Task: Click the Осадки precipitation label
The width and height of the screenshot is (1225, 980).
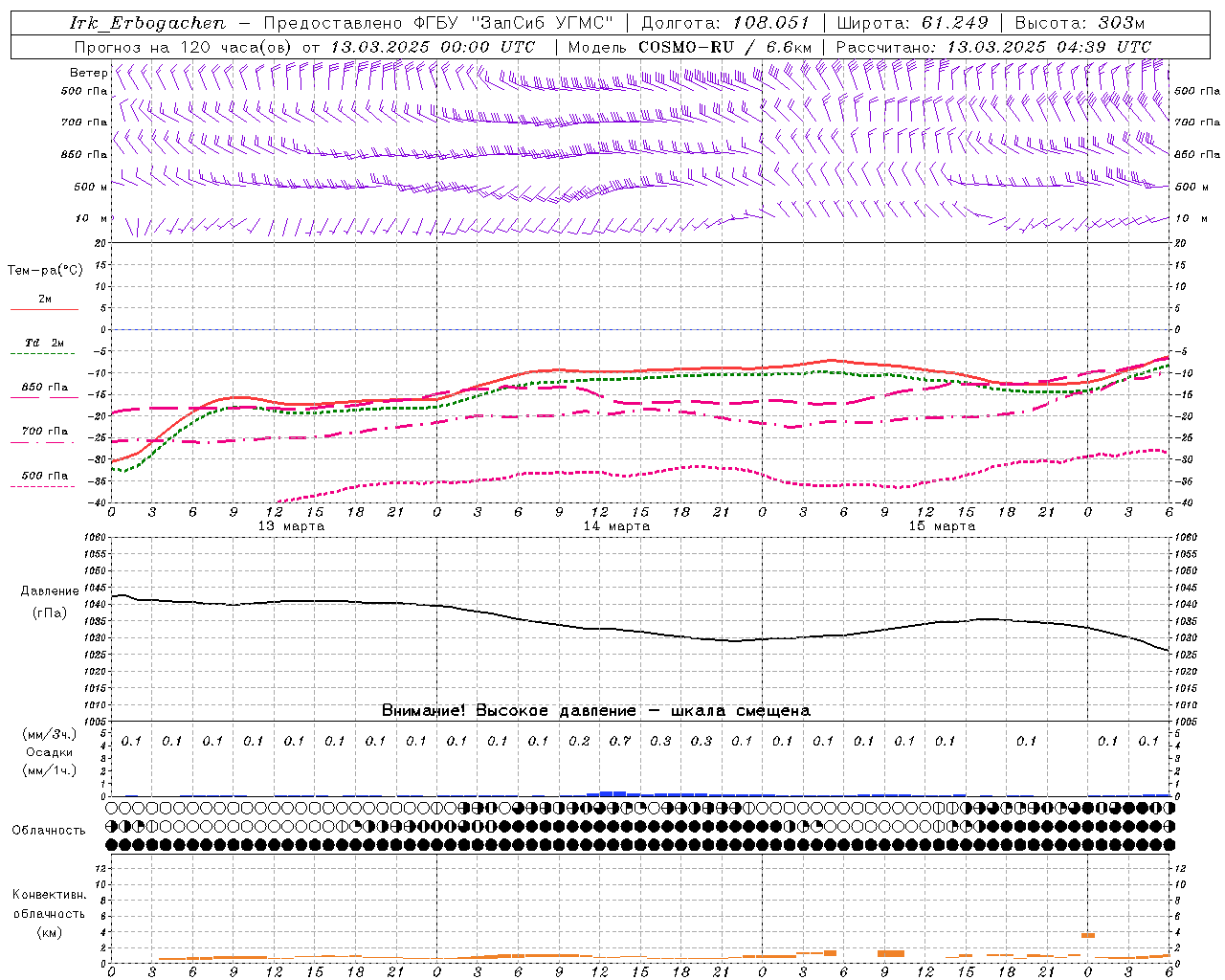Action: pyautogui.click(x=49, y=752)
